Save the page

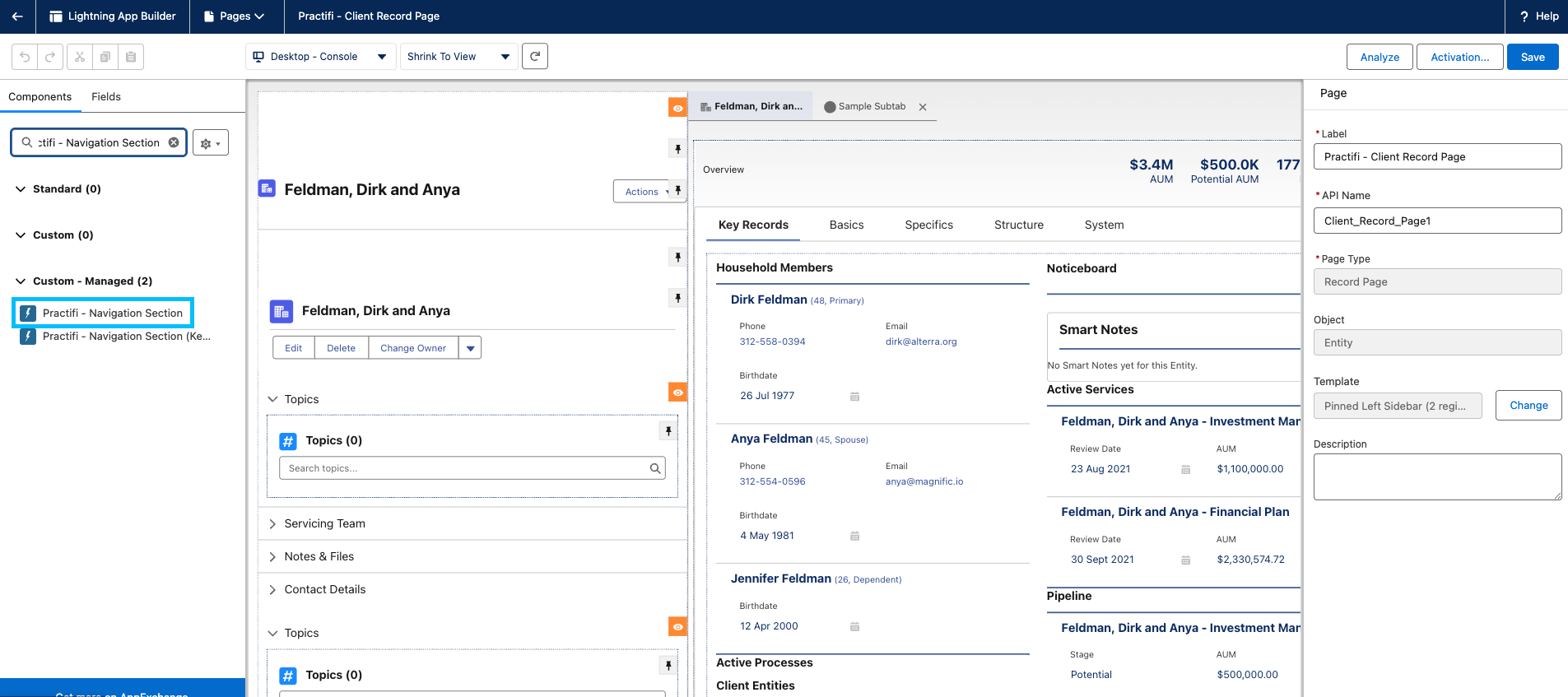coord(1533,57)
